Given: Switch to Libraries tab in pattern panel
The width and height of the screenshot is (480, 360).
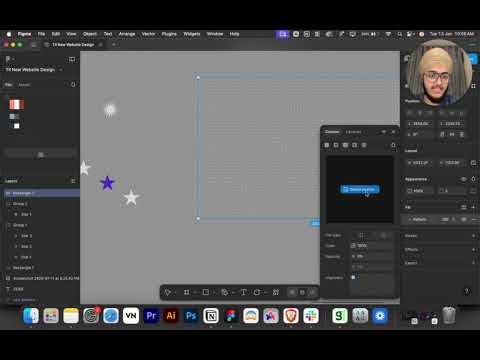Looking at the screenshot, I should 353,132.
